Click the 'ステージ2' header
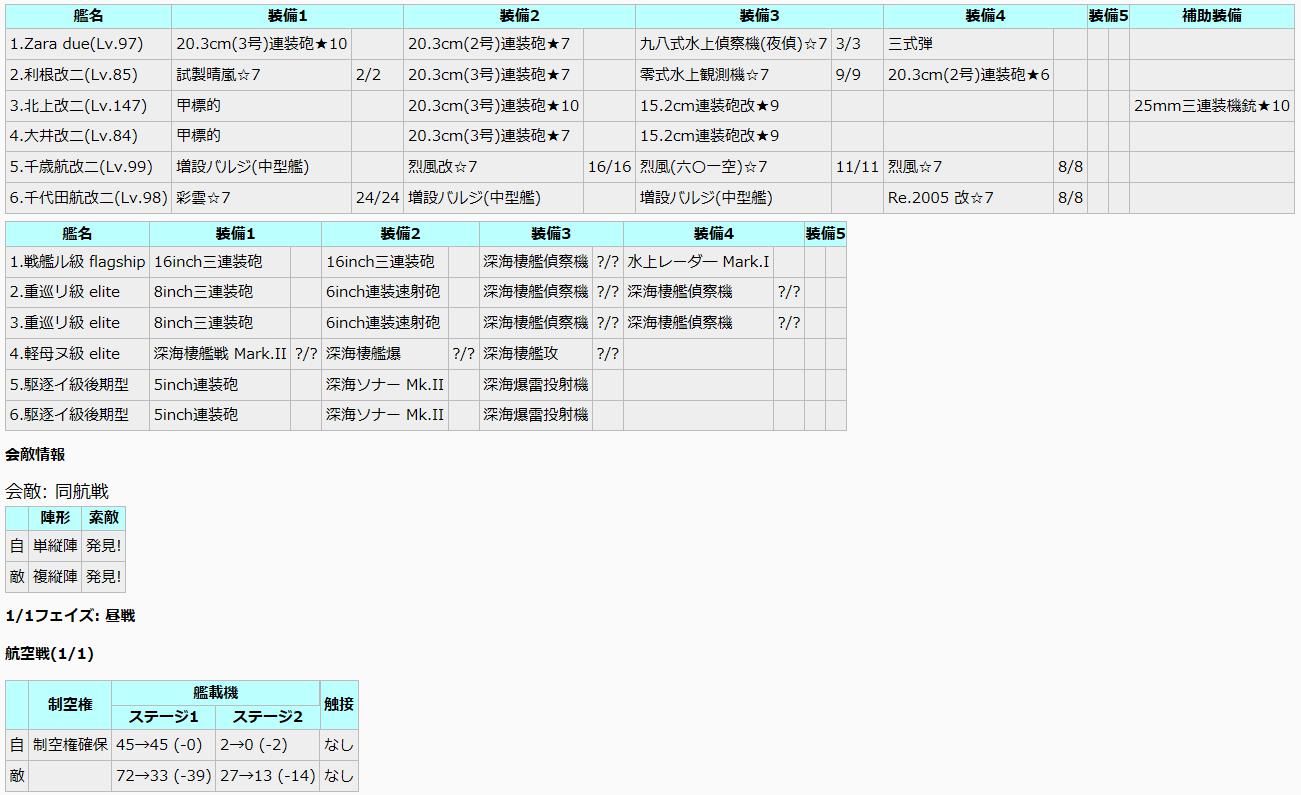The height and width of the screenshot is (795, 1301). pyautogui.click(x=267, y=717)
